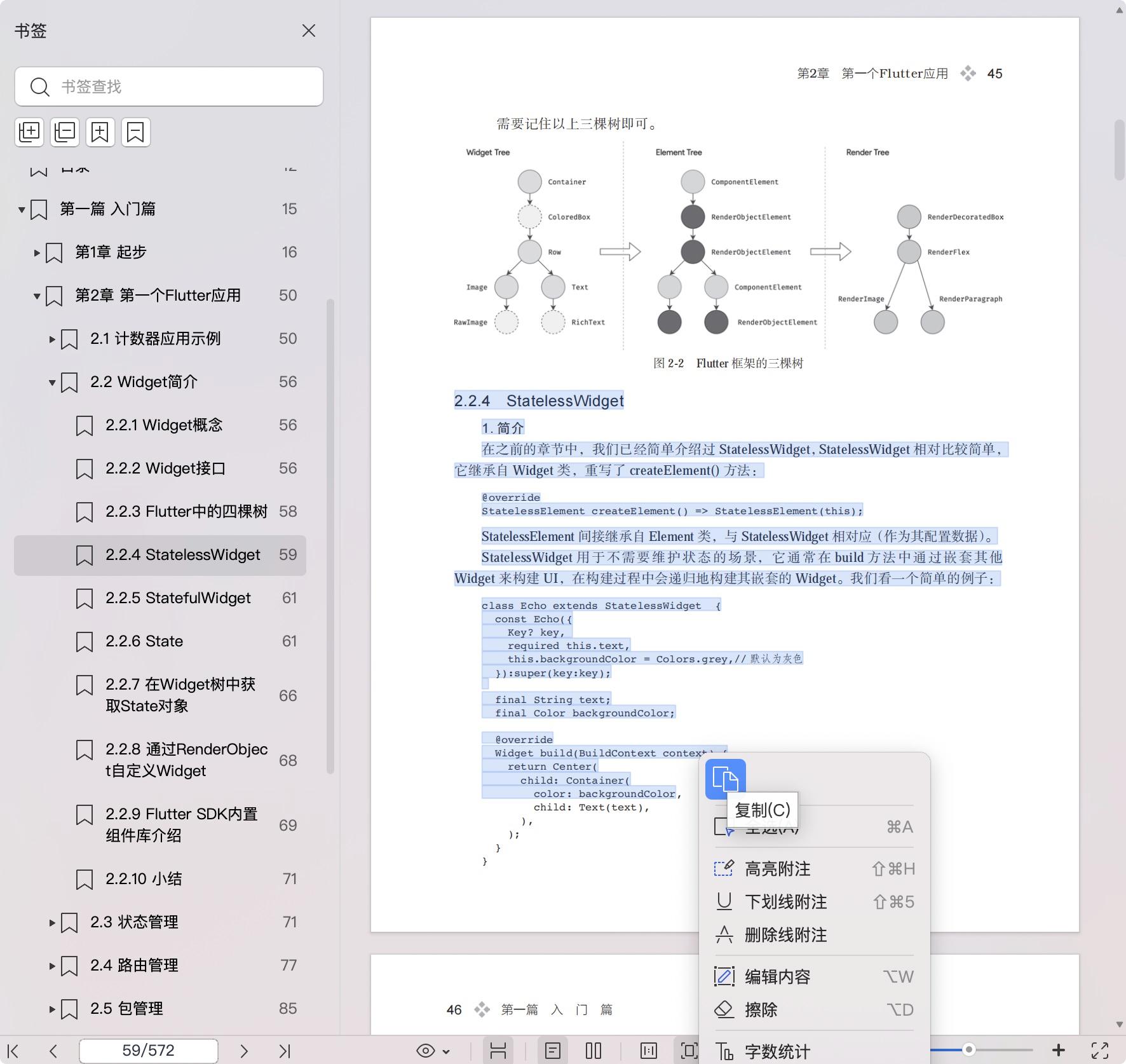Collapse the 第2章 第一个Flutter应用 node
1126x1064 pixels.
pyautogui.click(x=36, y=295)
